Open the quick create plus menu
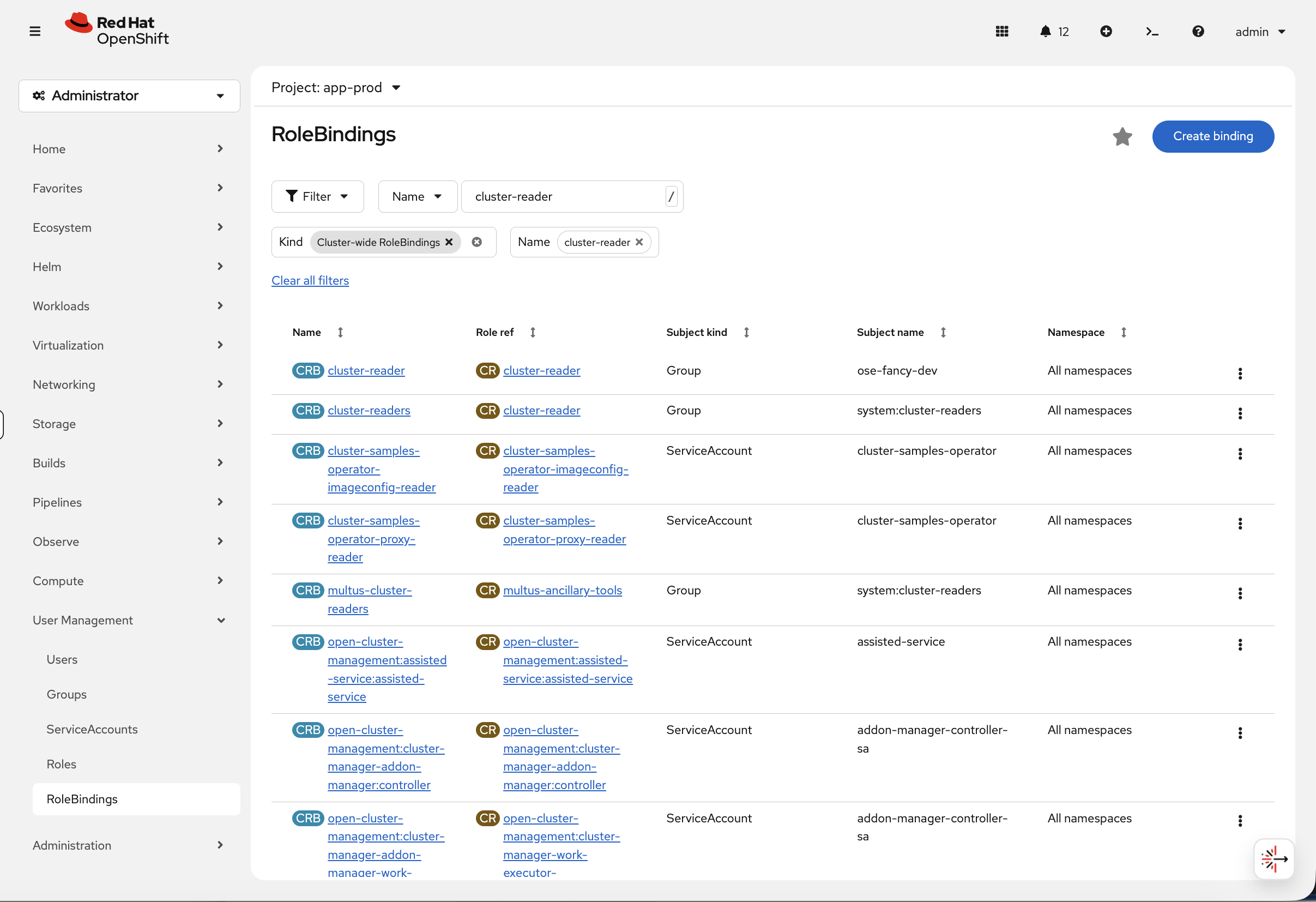1316x902 pixels. pos(1106,31)
